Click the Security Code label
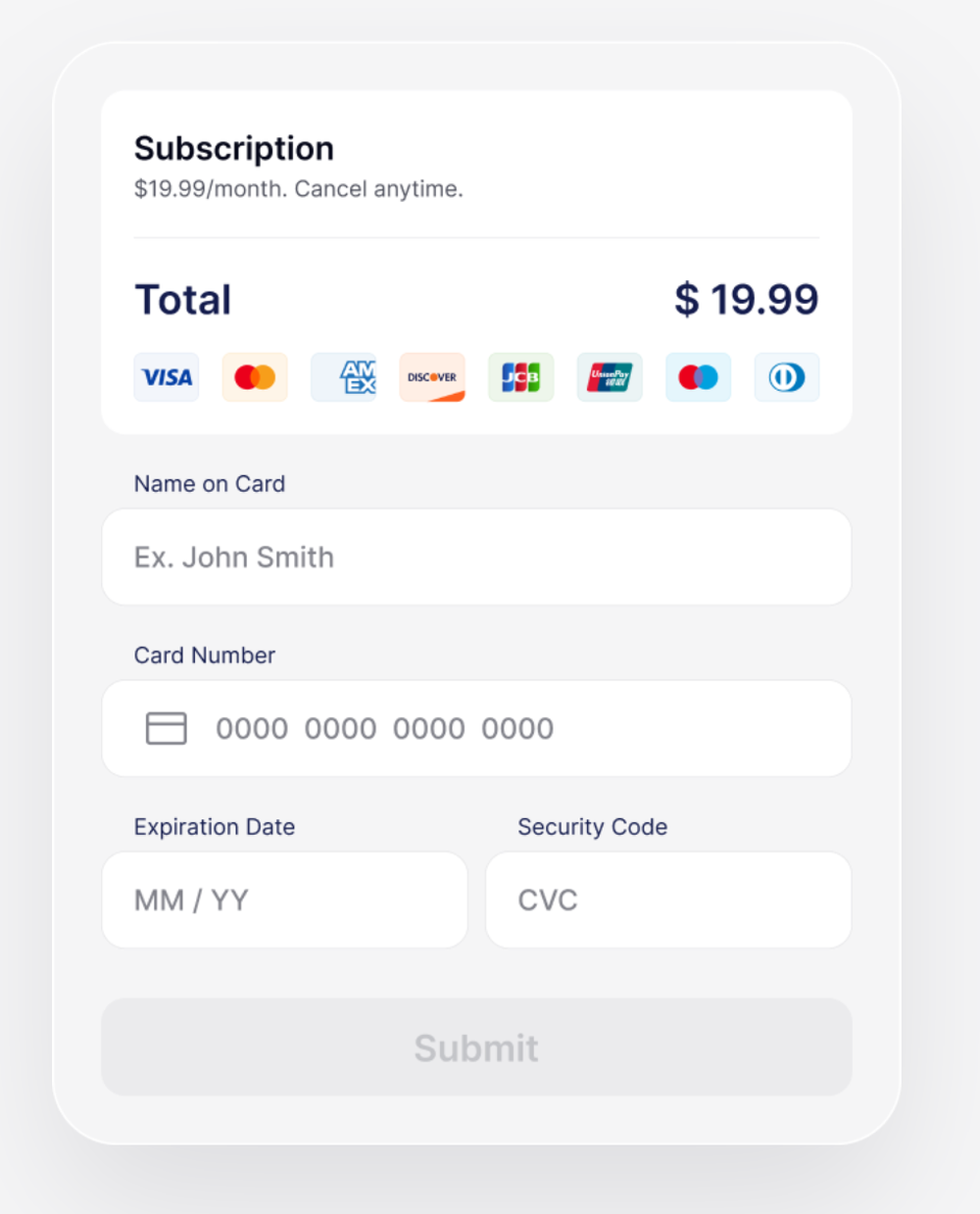 (x=592, y=826)
